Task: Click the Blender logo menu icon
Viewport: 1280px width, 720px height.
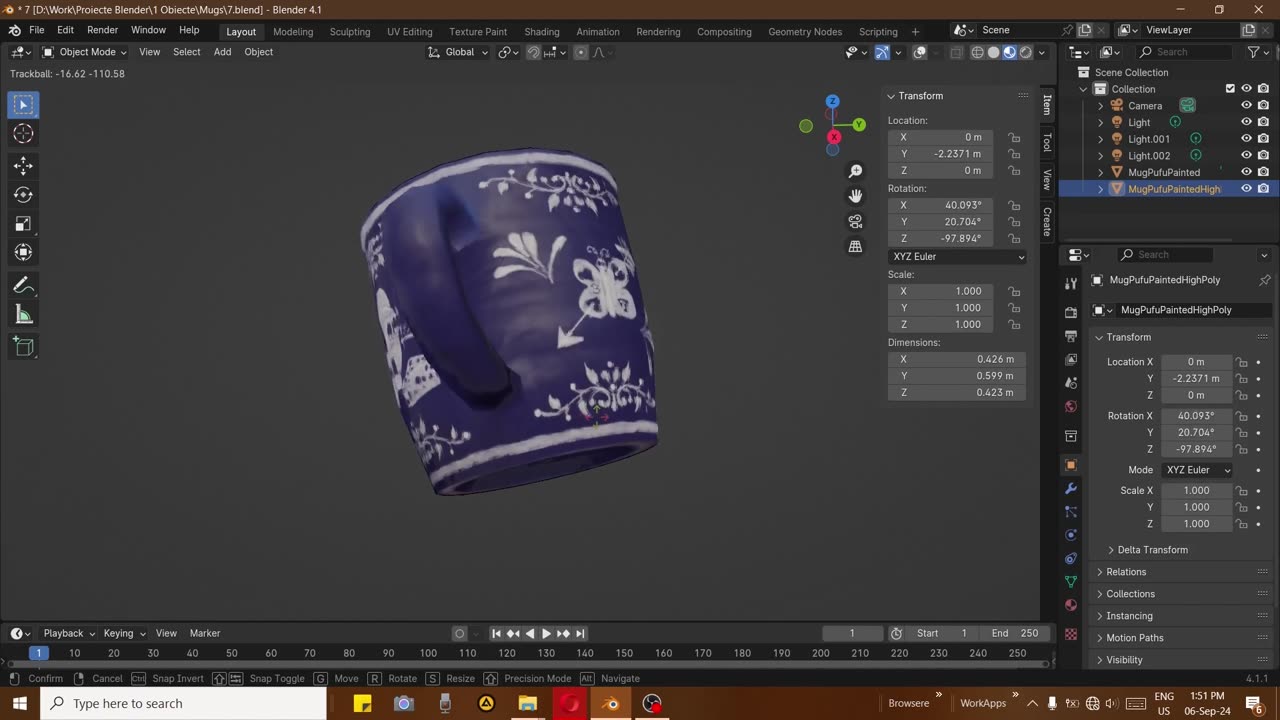Action: (15, 31)
